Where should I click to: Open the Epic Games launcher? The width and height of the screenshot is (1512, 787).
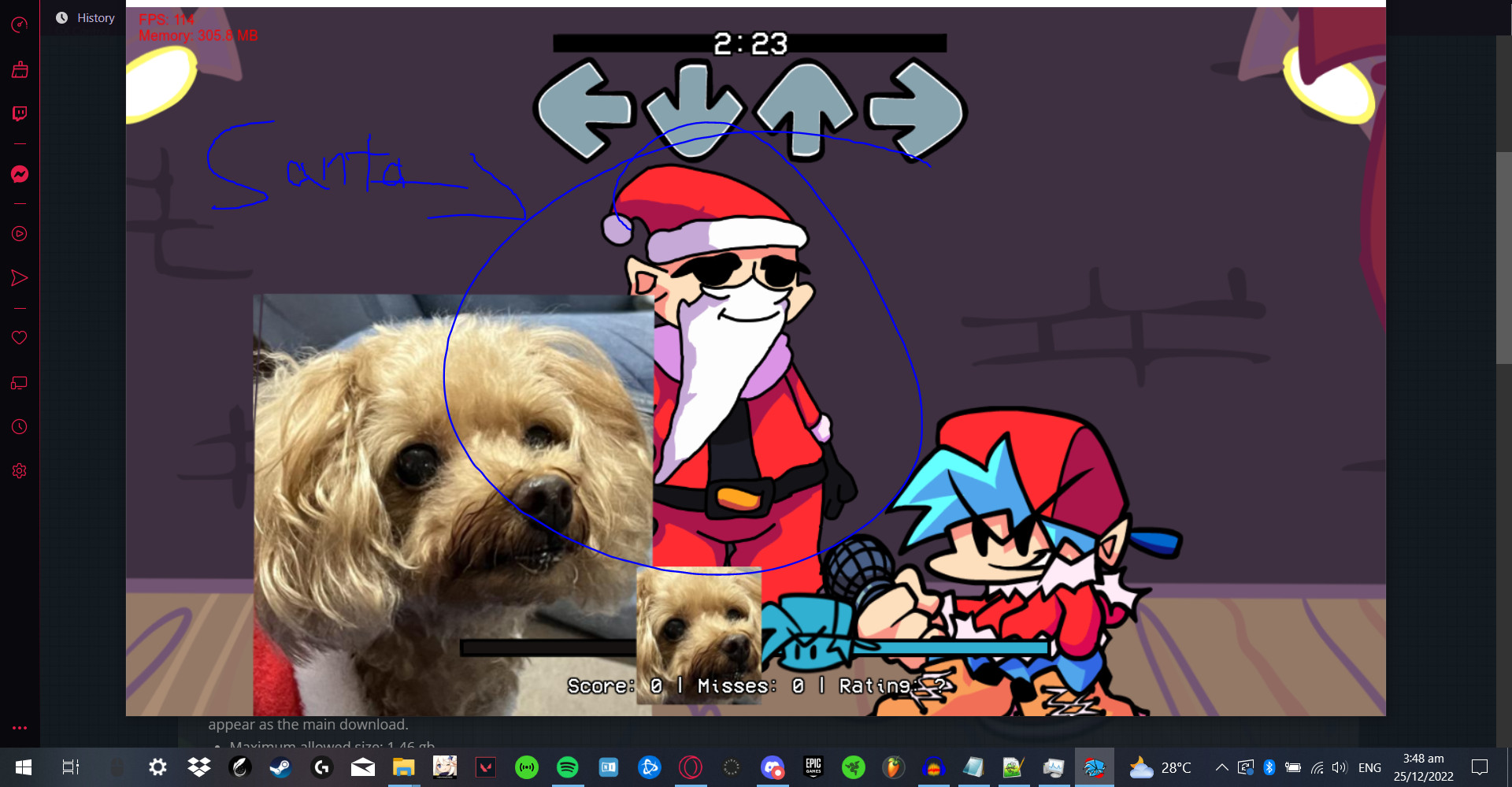pyautogui.click(x=813, y=767)
